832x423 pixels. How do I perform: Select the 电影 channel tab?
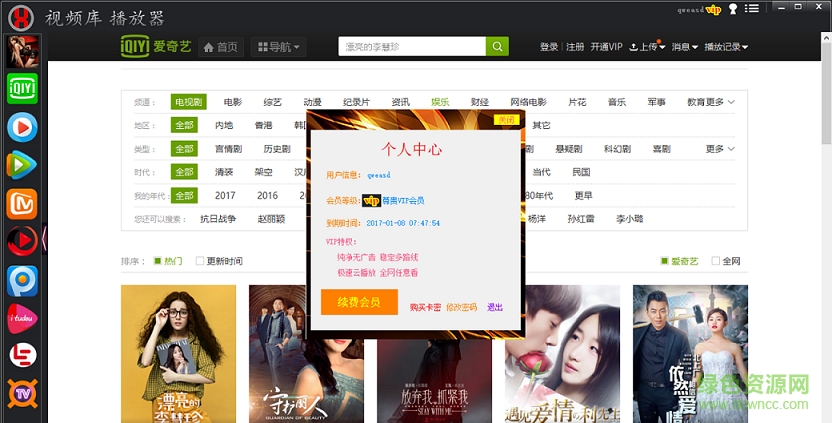coord(232,102)
